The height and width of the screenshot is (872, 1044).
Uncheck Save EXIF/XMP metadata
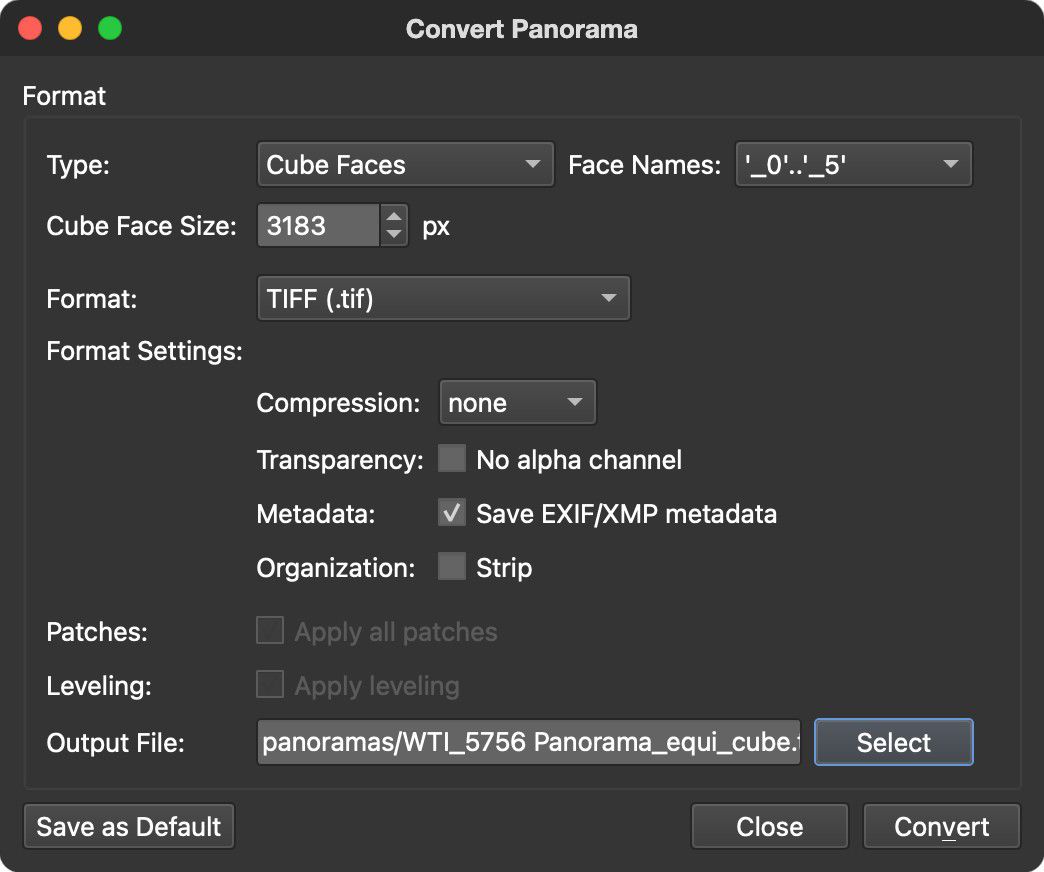[x=451, y=513]
